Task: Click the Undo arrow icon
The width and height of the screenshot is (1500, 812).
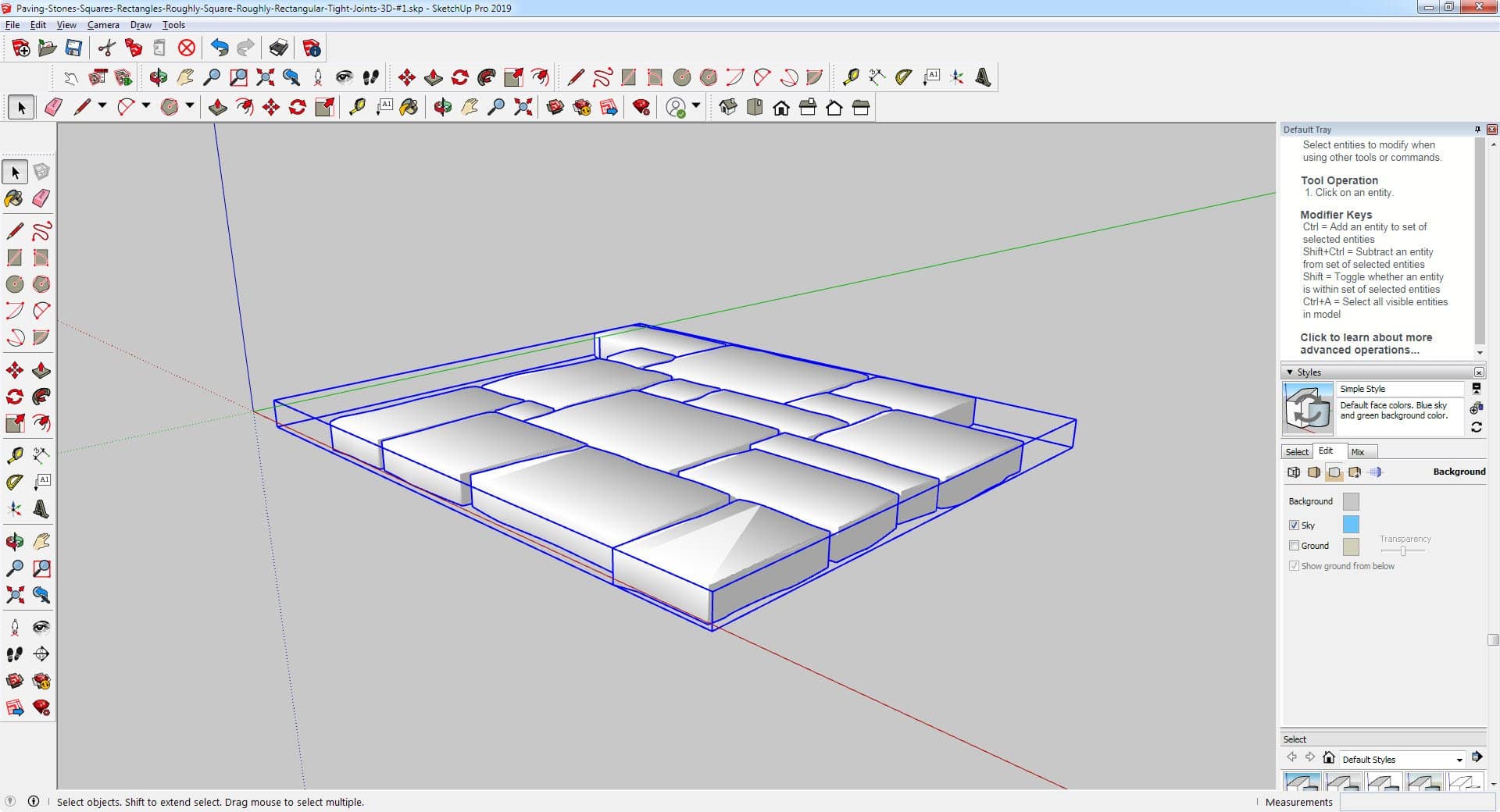Action: [220, 48]
